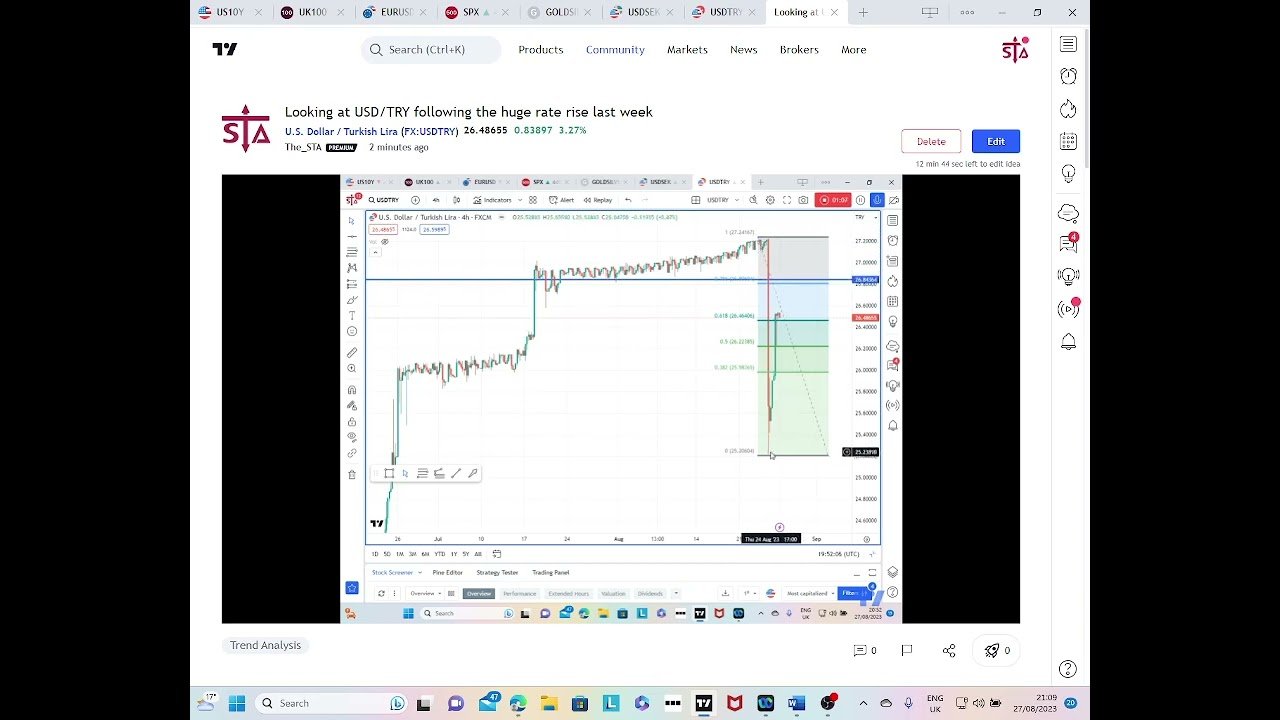The image size is (1280, 720).
Task: Open the News menu
Action: [x=744, y=49]
